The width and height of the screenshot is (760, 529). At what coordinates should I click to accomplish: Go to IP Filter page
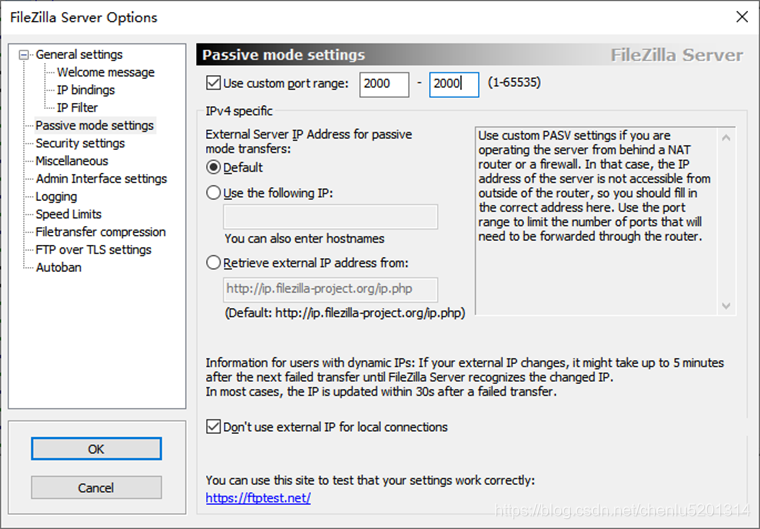pos(77,108)
